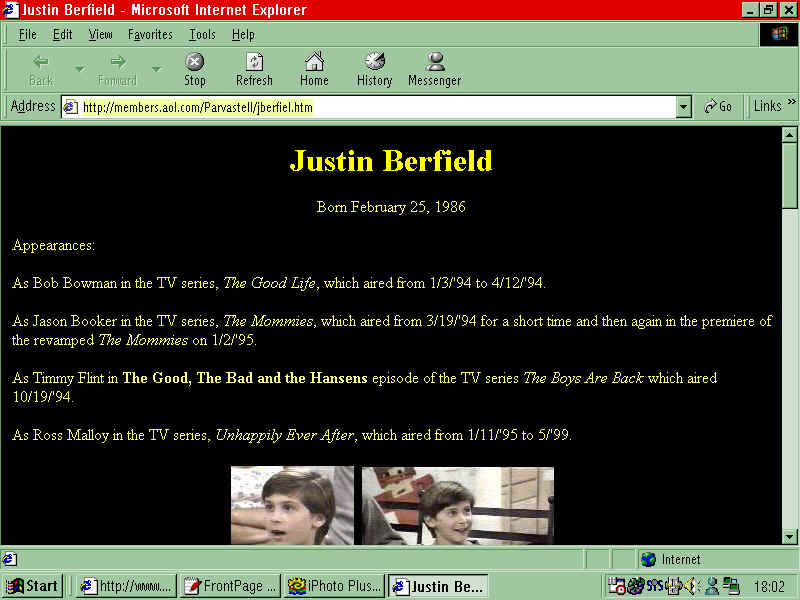Click the Windows logo throbber icon
This screenshot has width=800, height=600.
tap(779, 35)
